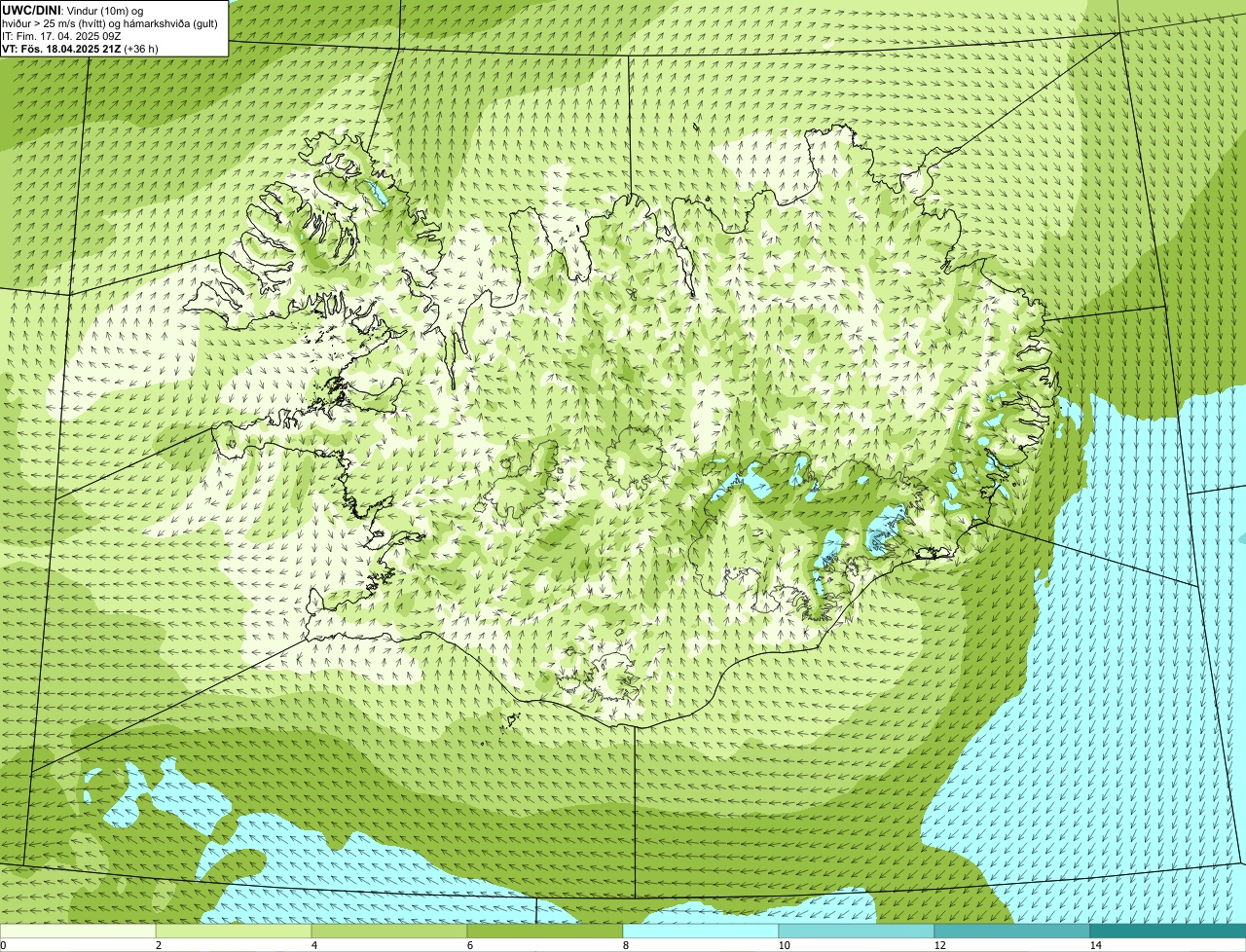Click the '6' tick label on the color scale
This screenshot has width=1246, height=952.
click(x=470, y=945)
